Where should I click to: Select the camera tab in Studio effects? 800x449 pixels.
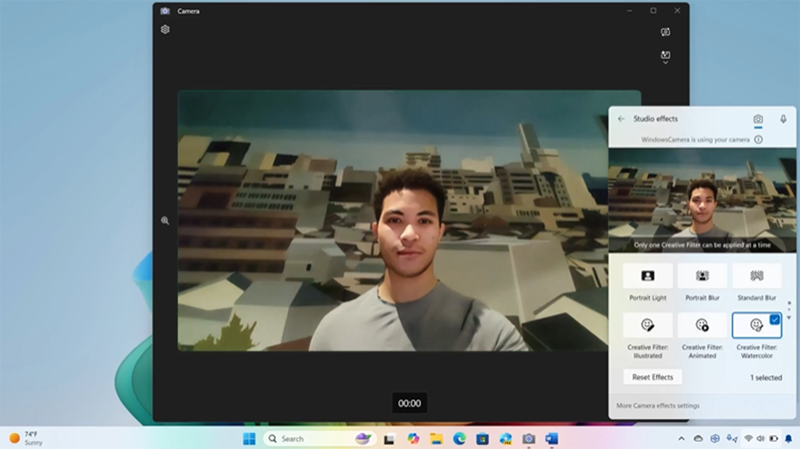coord(758,119)
